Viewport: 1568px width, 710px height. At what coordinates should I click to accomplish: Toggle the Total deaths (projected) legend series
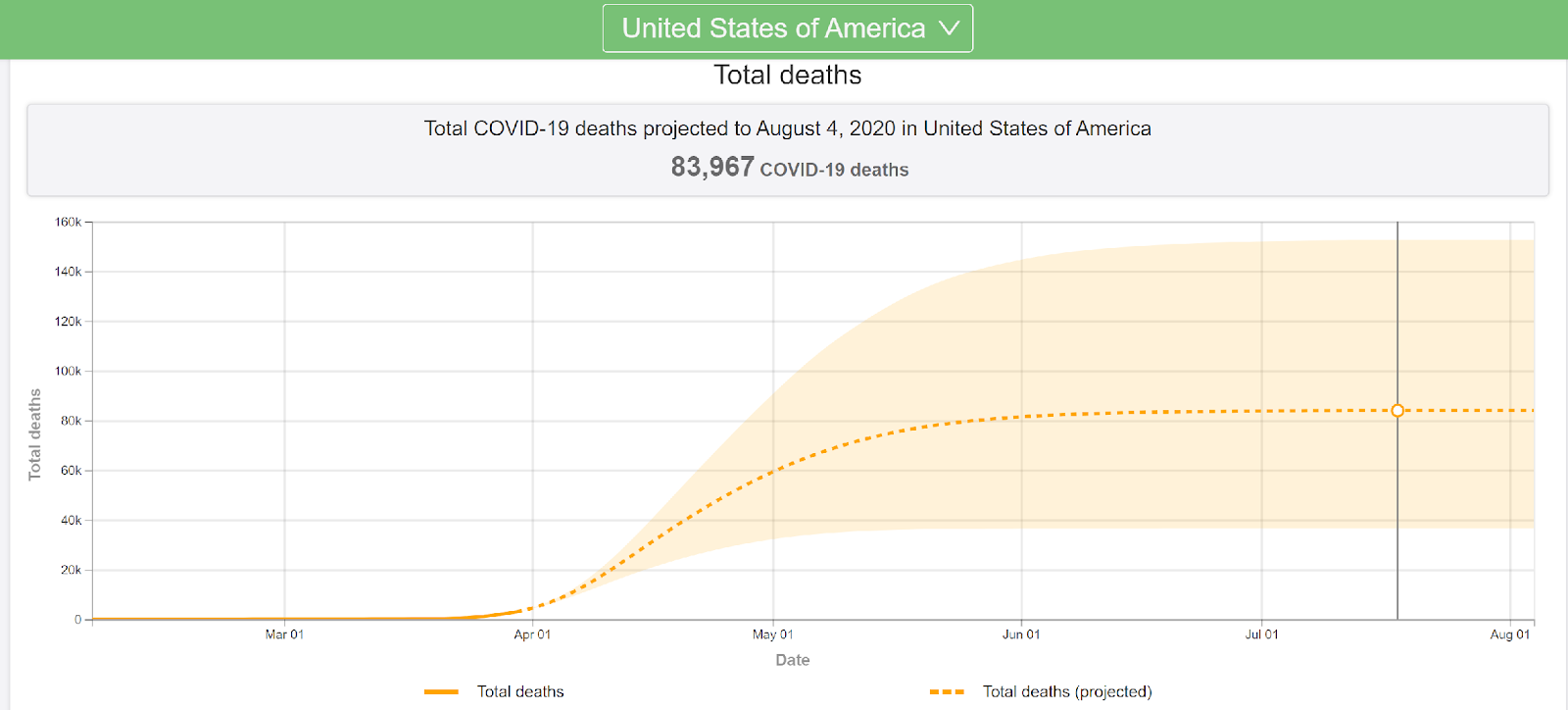pos(1066,691)
